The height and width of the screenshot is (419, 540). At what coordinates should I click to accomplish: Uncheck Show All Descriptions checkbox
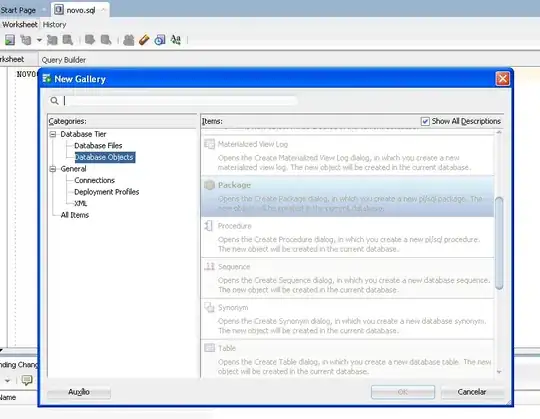pos(425,121)
